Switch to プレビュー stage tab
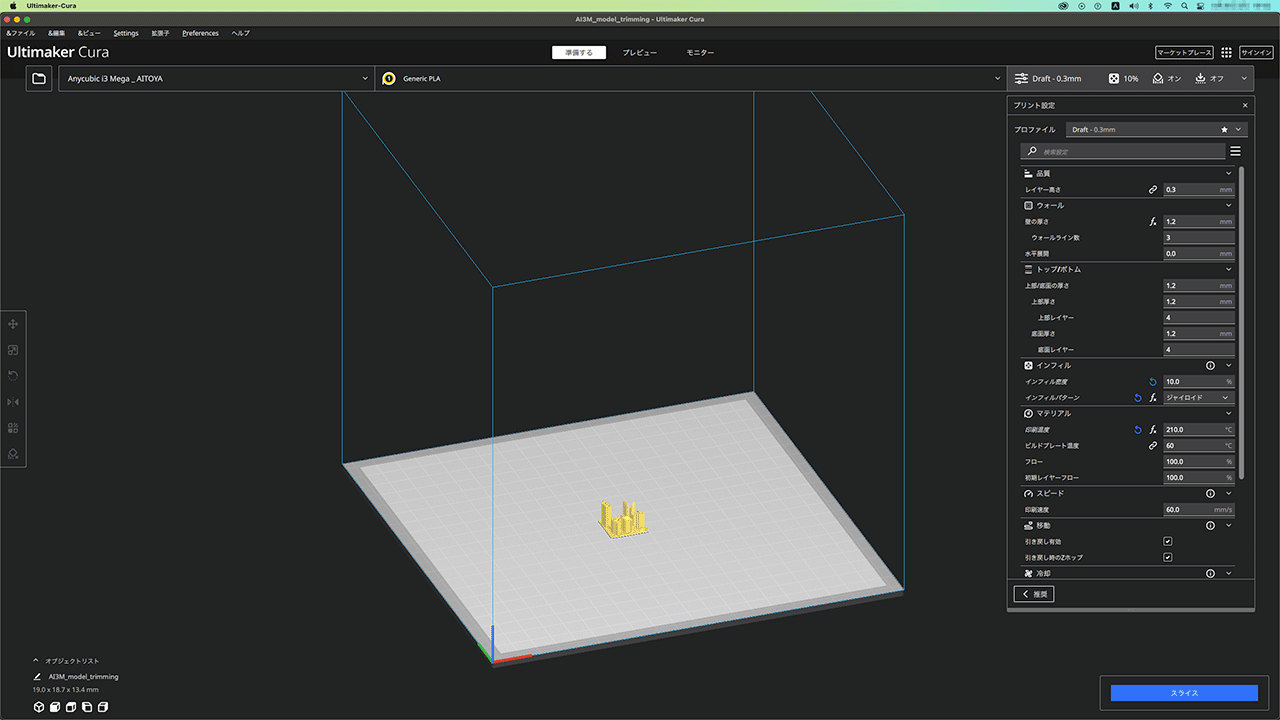This screenshot has height=720, width=1280. pyautogui.click(x=640, y=52)
